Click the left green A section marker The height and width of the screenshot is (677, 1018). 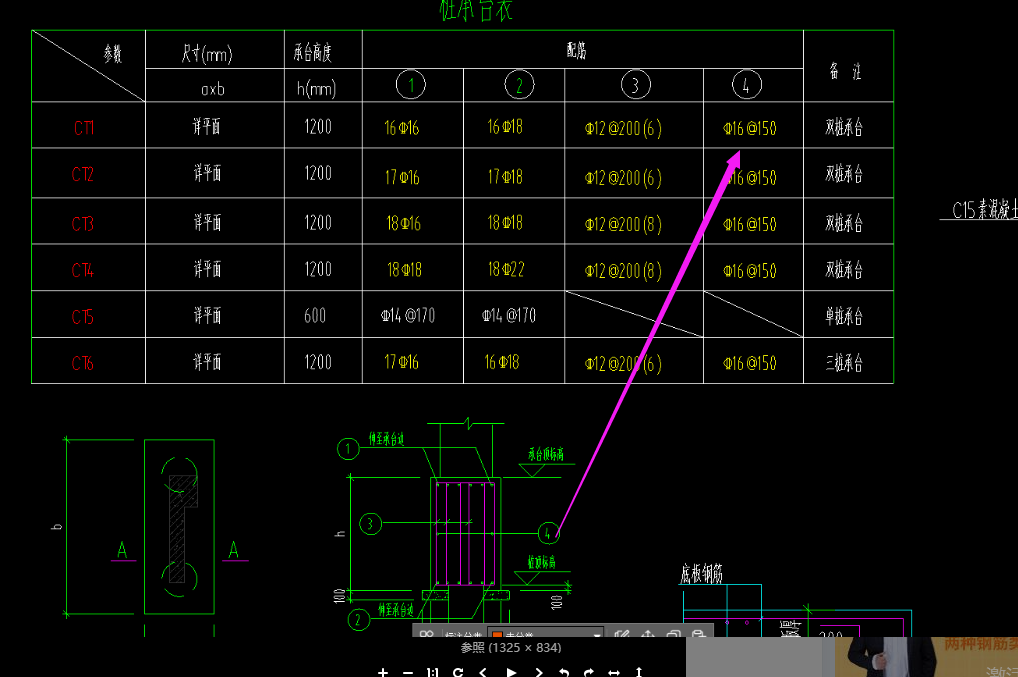click(122, 550)
